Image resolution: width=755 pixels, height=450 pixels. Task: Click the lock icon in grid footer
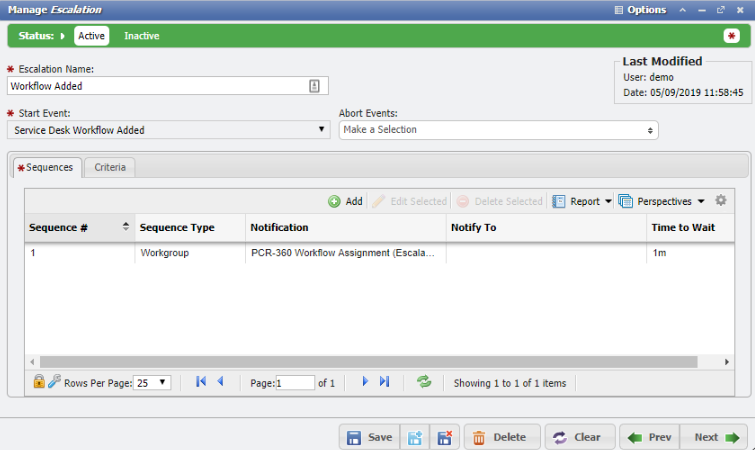tap(39, 382)
